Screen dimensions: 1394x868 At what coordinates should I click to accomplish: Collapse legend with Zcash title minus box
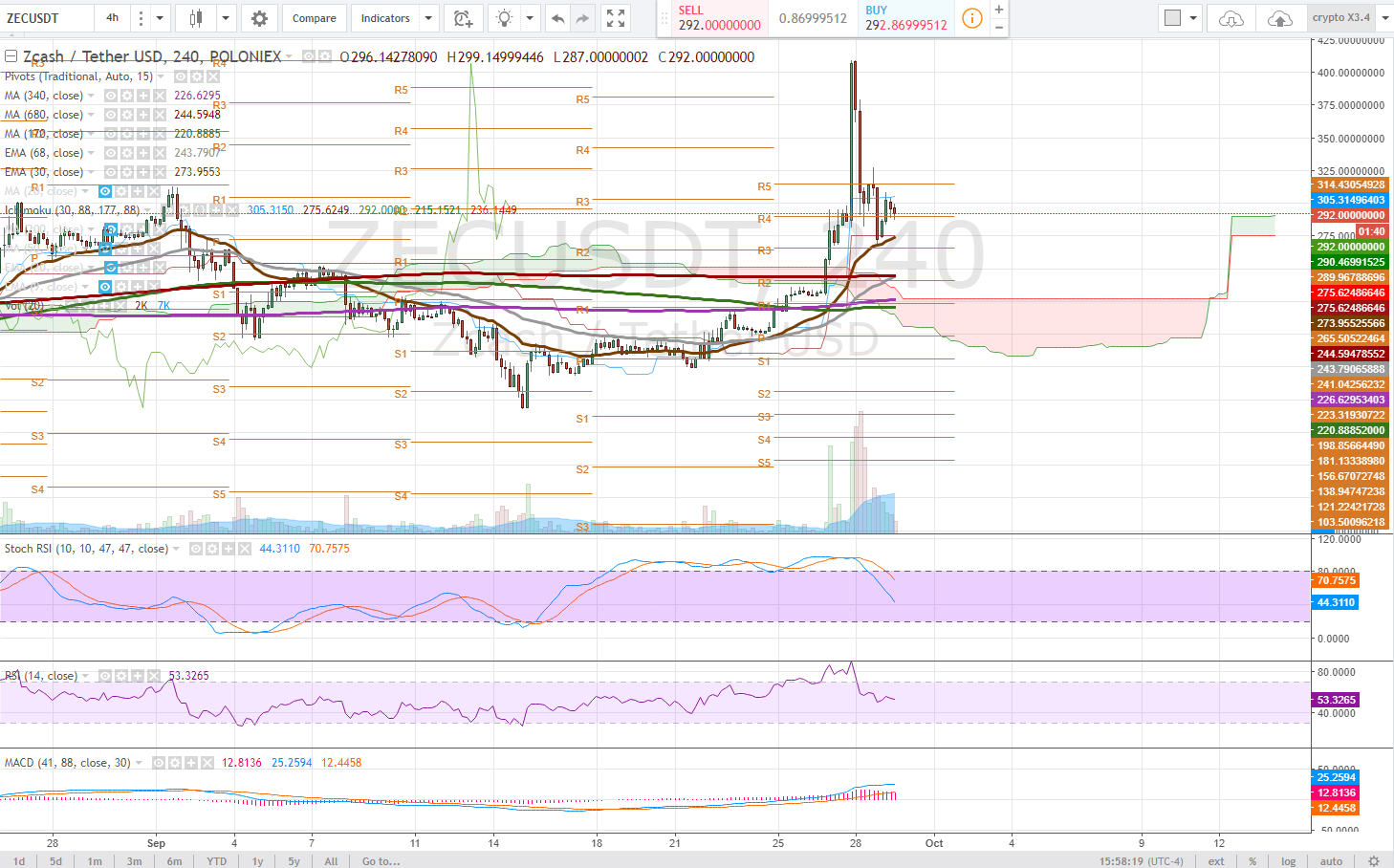(x=11, y=57)
